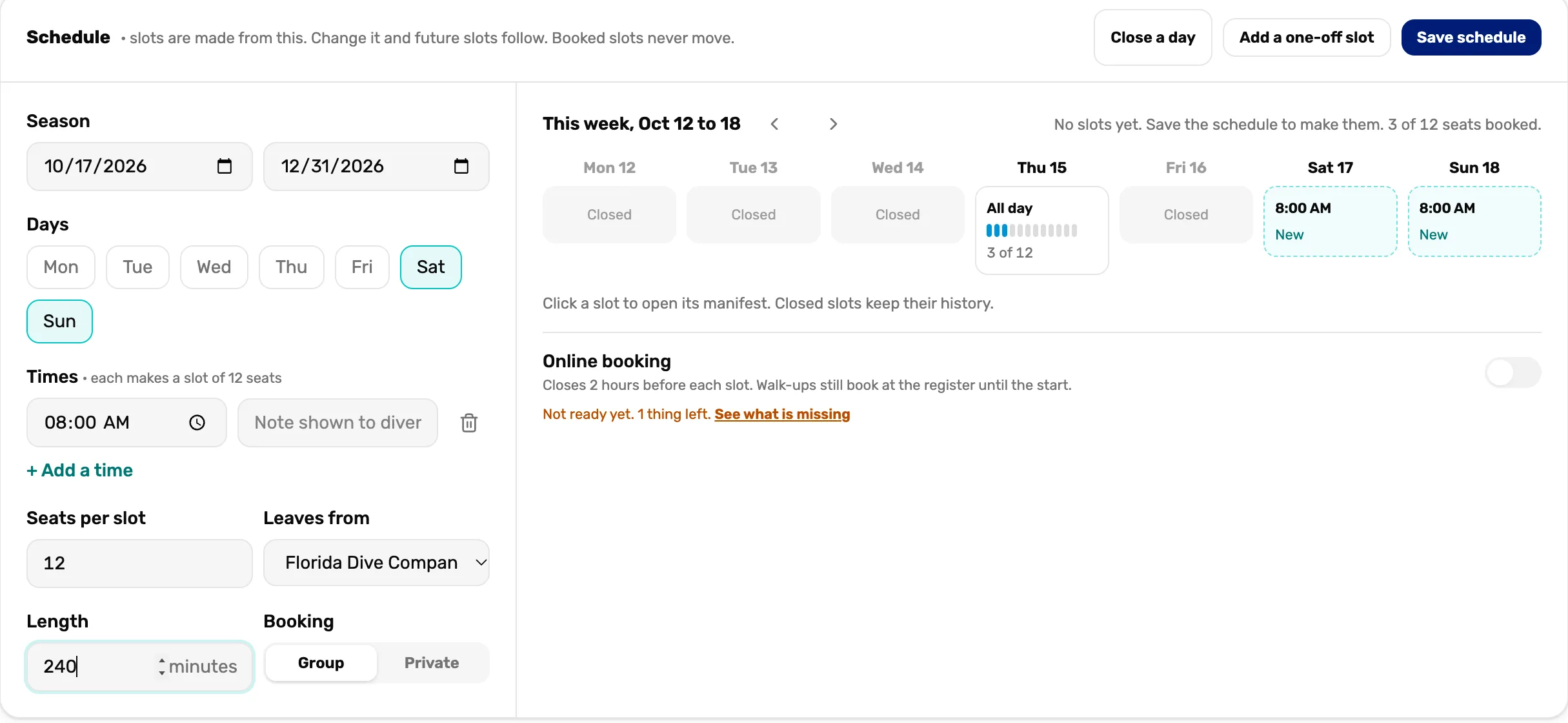This screenshot has height=723, width=1568.
Task: Go to the next week
Action: tap(833, 124)
